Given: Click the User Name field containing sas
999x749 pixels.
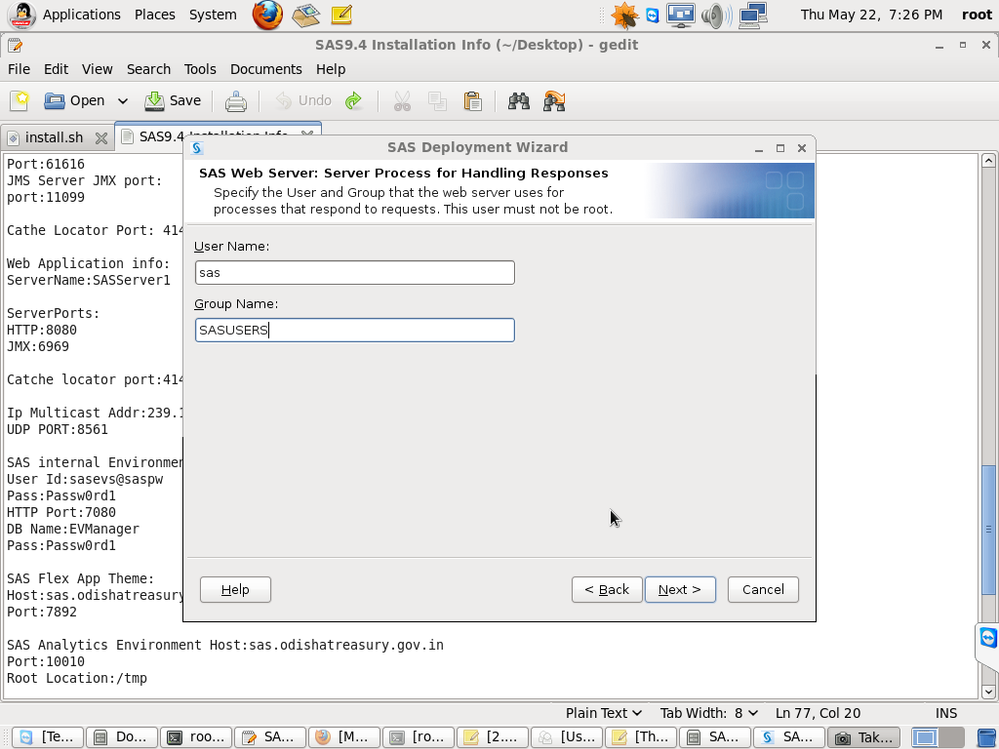Looking at the screenshot, I should 355,273.
